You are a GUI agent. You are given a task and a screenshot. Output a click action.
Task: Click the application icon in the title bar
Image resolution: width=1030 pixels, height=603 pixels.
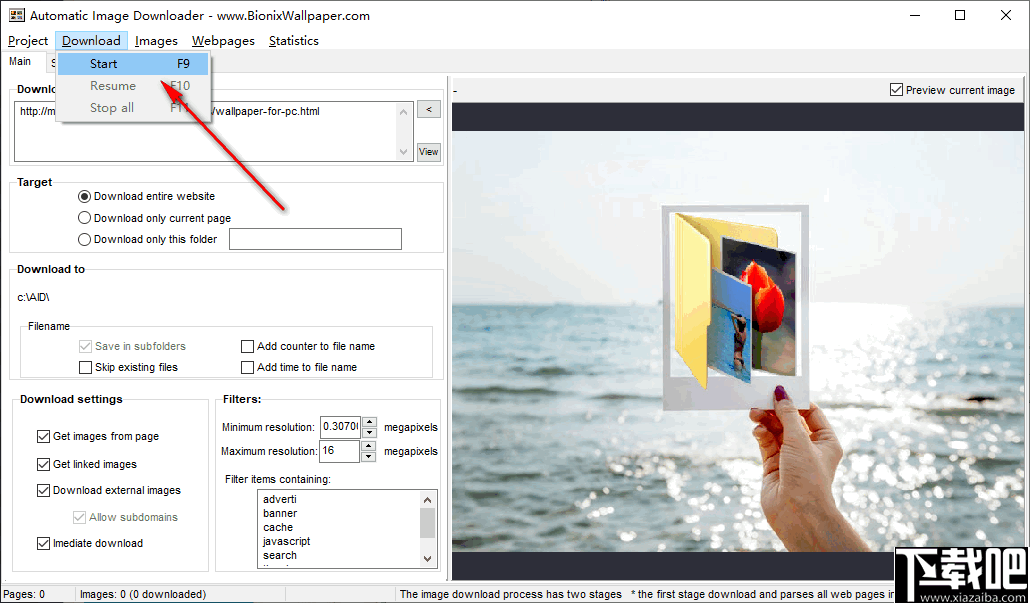click(15, 15)
